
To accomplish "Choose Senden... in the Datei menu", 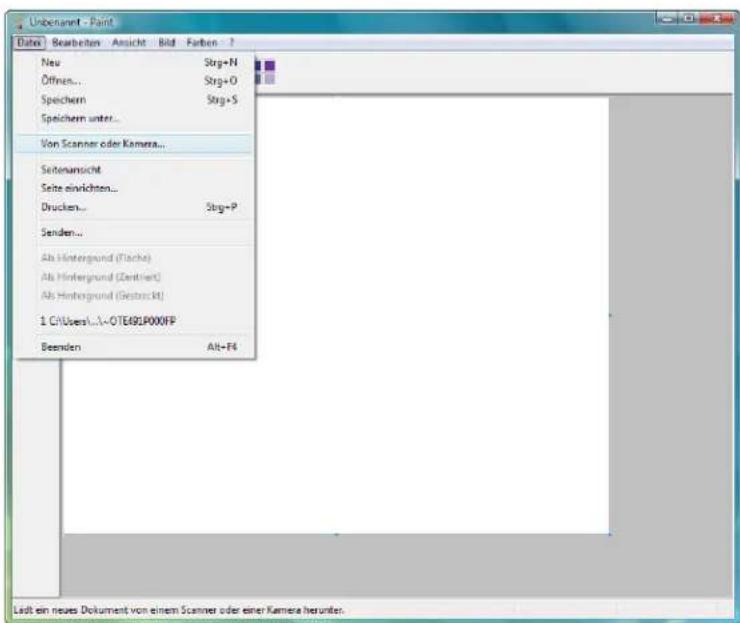I will [x=135, y=232].
